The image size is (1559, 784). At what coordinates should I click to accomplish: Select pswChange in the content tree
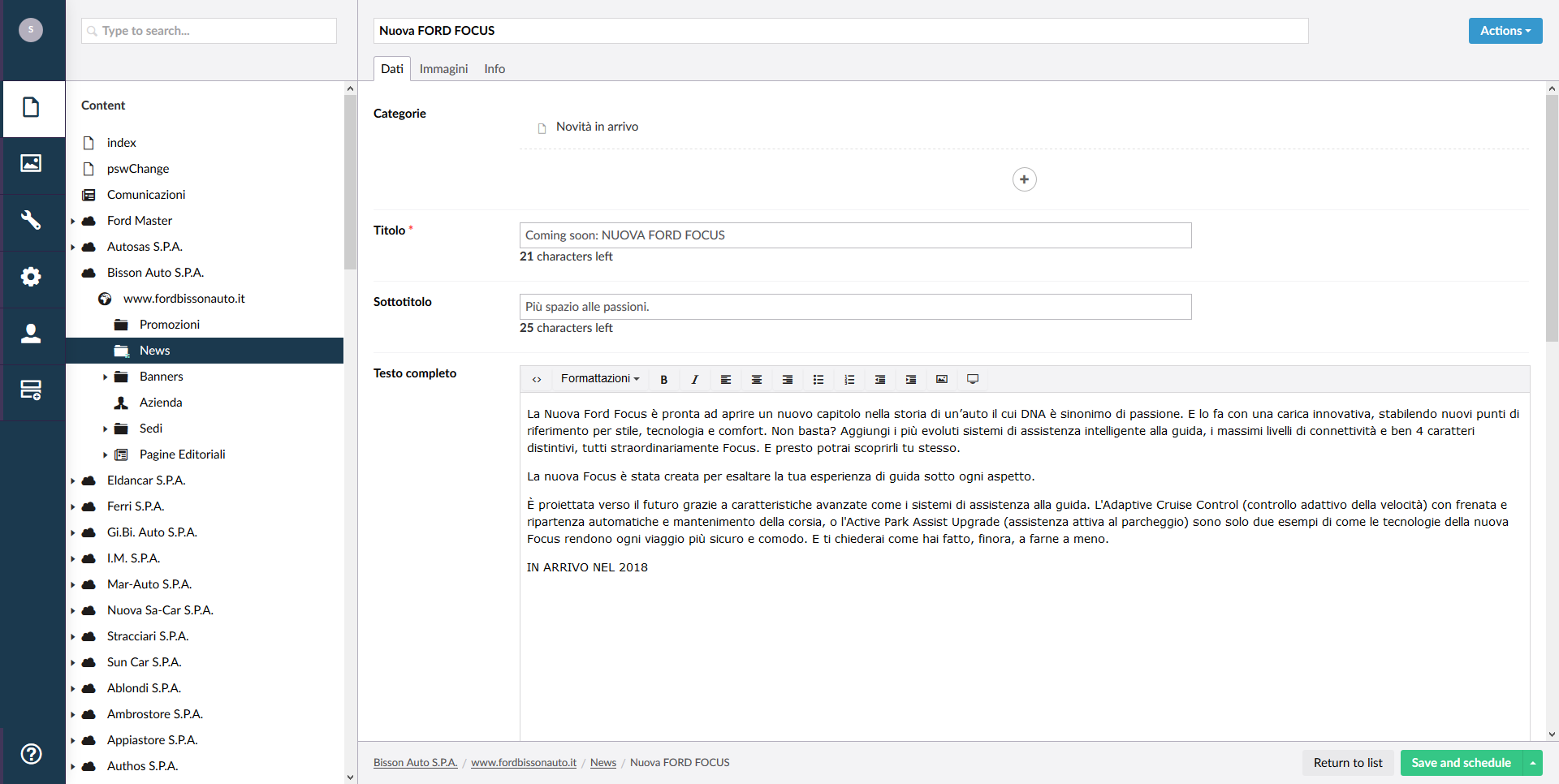pyautogui.click(x=138, y=169)
